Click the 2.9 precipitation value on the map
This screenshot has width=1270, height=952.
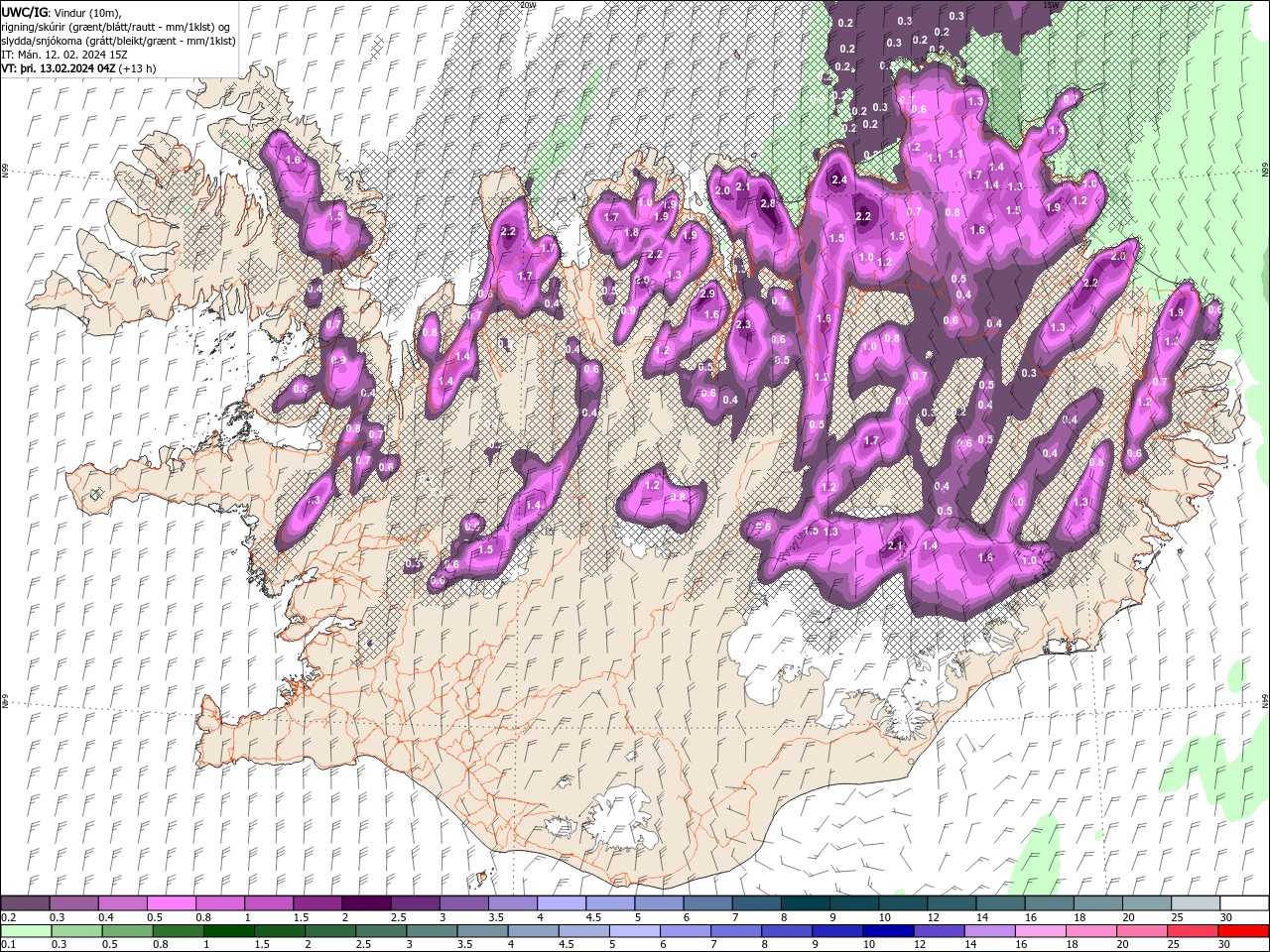coord(708,294)
